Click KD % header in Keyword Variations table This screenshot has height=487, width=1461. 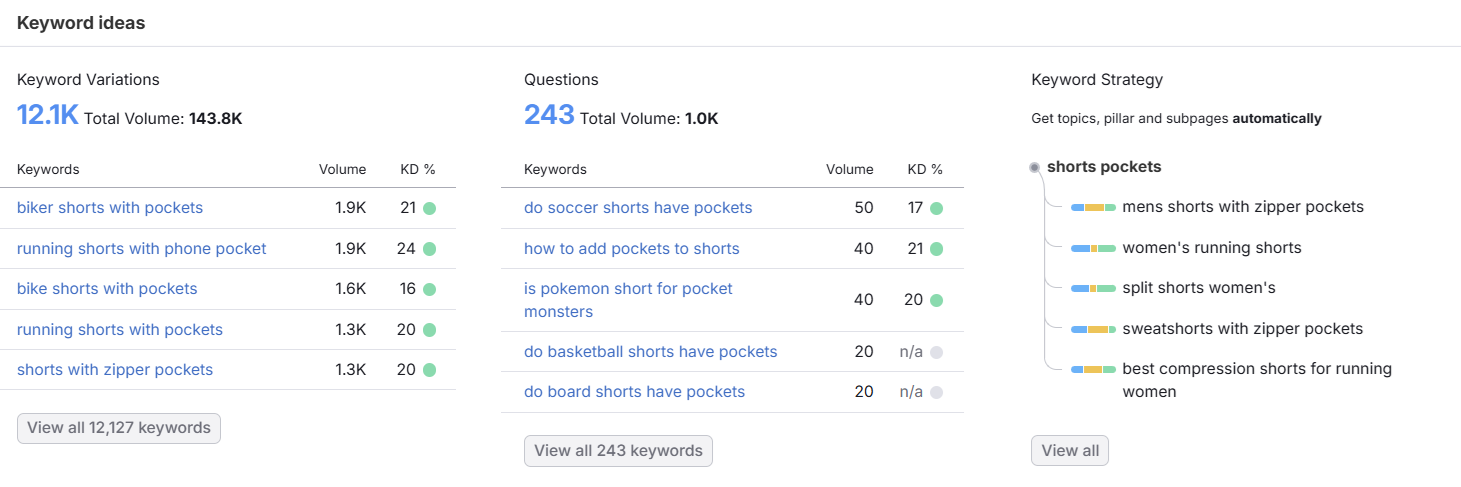pyautogui.click(x=418, y=170)
